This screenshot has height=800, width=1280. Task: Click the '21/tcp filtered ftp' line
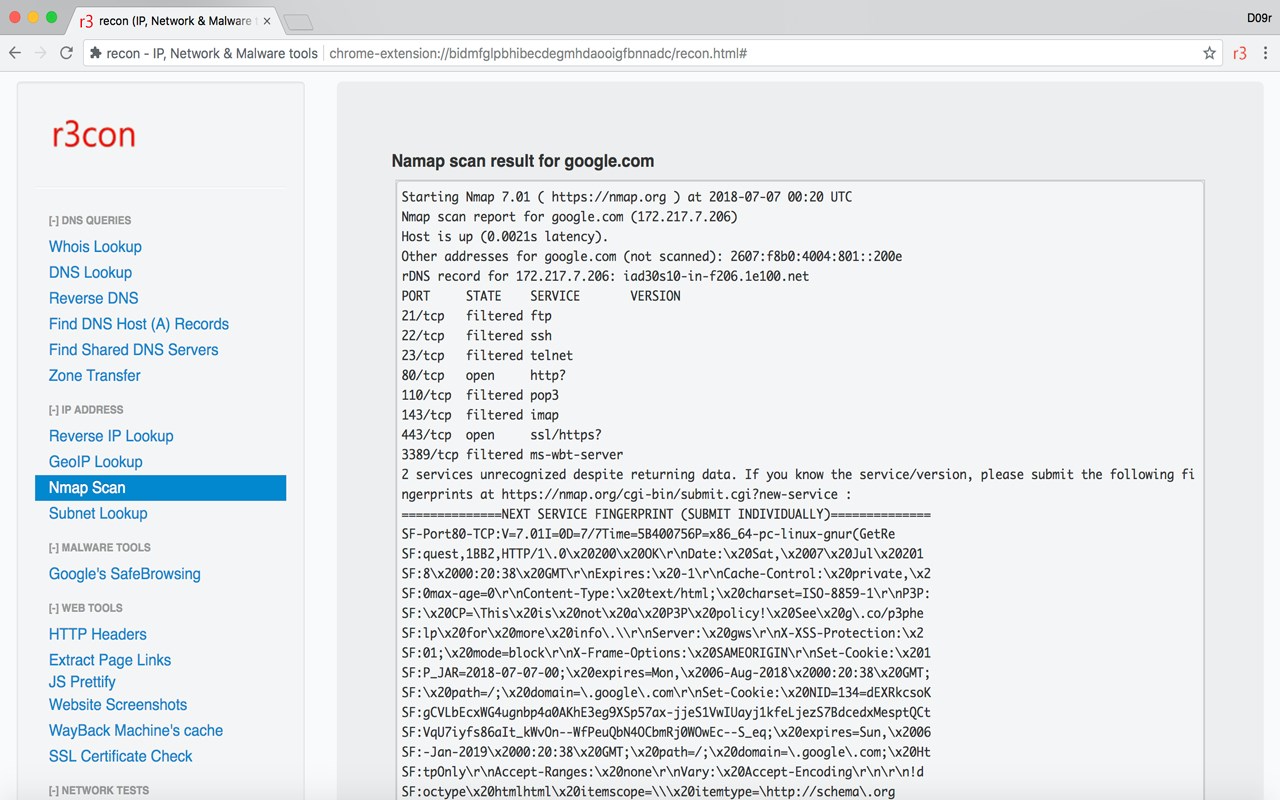pos(477,316)
